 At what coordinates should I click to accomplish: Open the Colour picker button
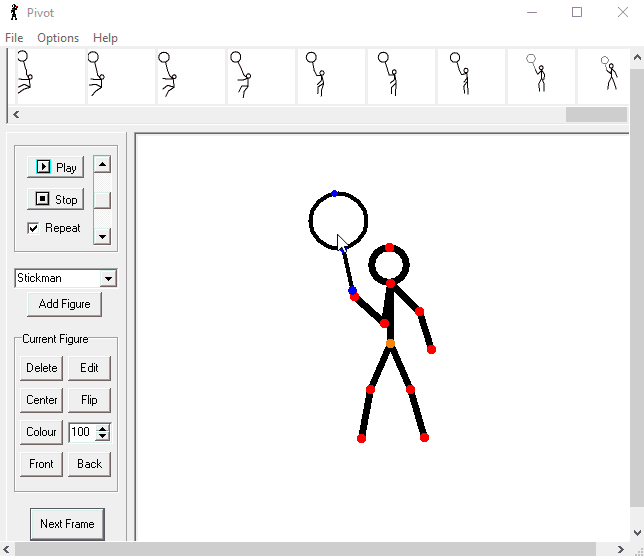(41, 432)
